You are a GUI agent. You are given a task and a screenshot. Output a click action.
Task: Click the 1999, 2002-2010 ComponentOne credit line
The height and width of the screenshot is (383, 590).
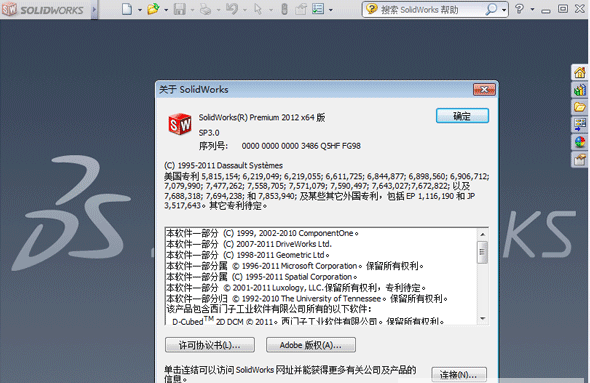tap(263, 233)
